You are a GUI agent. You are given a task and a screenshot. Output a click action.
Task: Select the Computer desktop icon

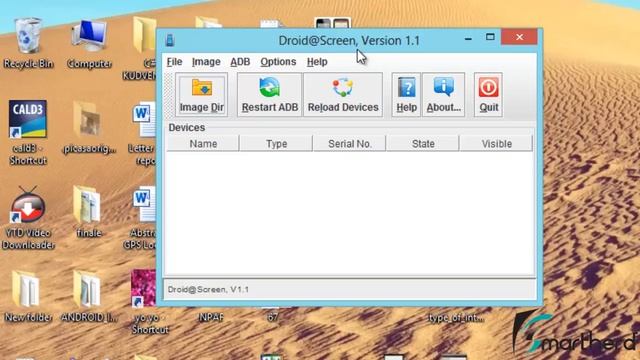89,43
